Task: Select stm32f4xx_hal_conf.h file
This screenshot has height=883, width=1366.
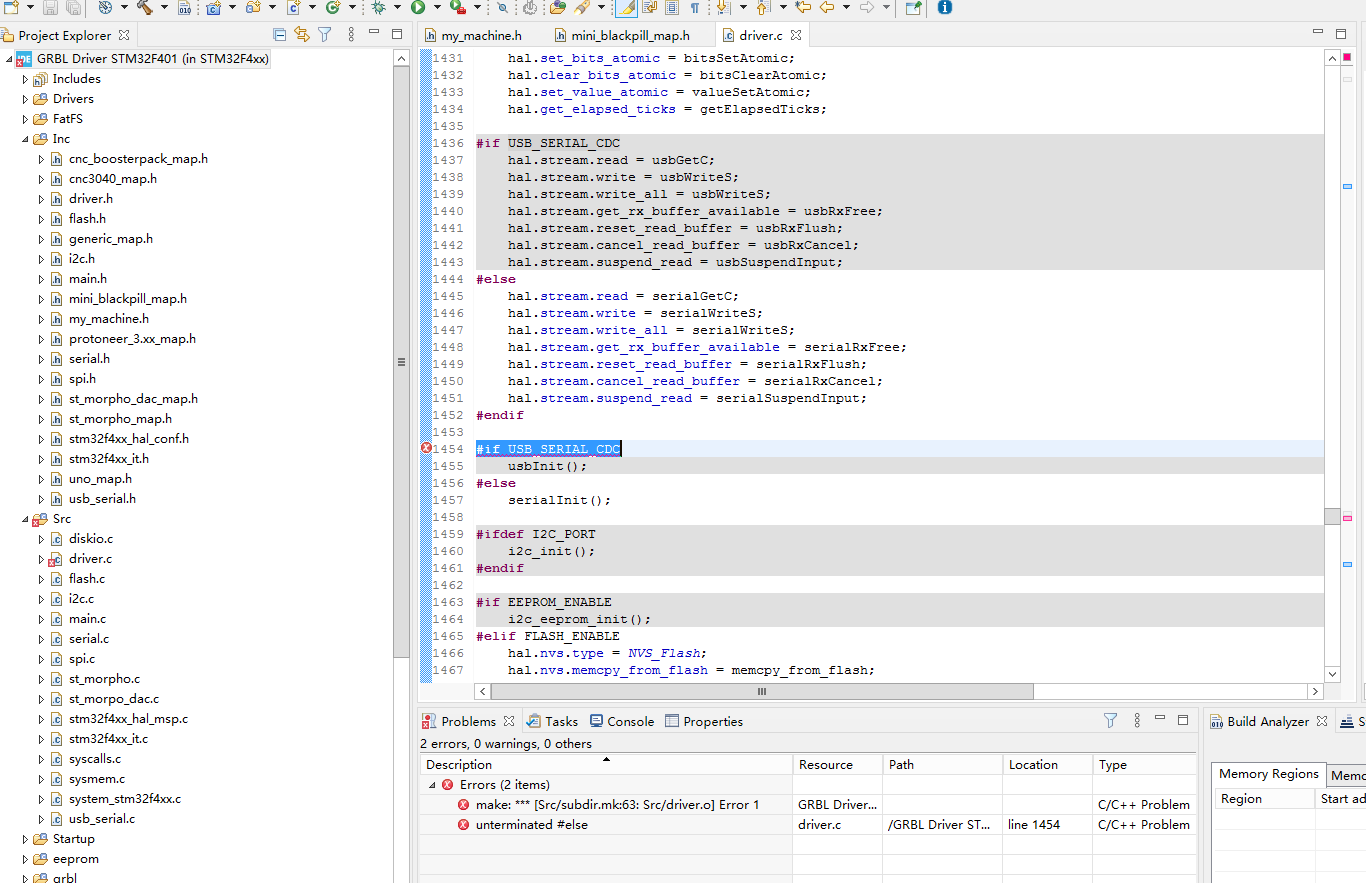Action: click(x=128, y=439)
